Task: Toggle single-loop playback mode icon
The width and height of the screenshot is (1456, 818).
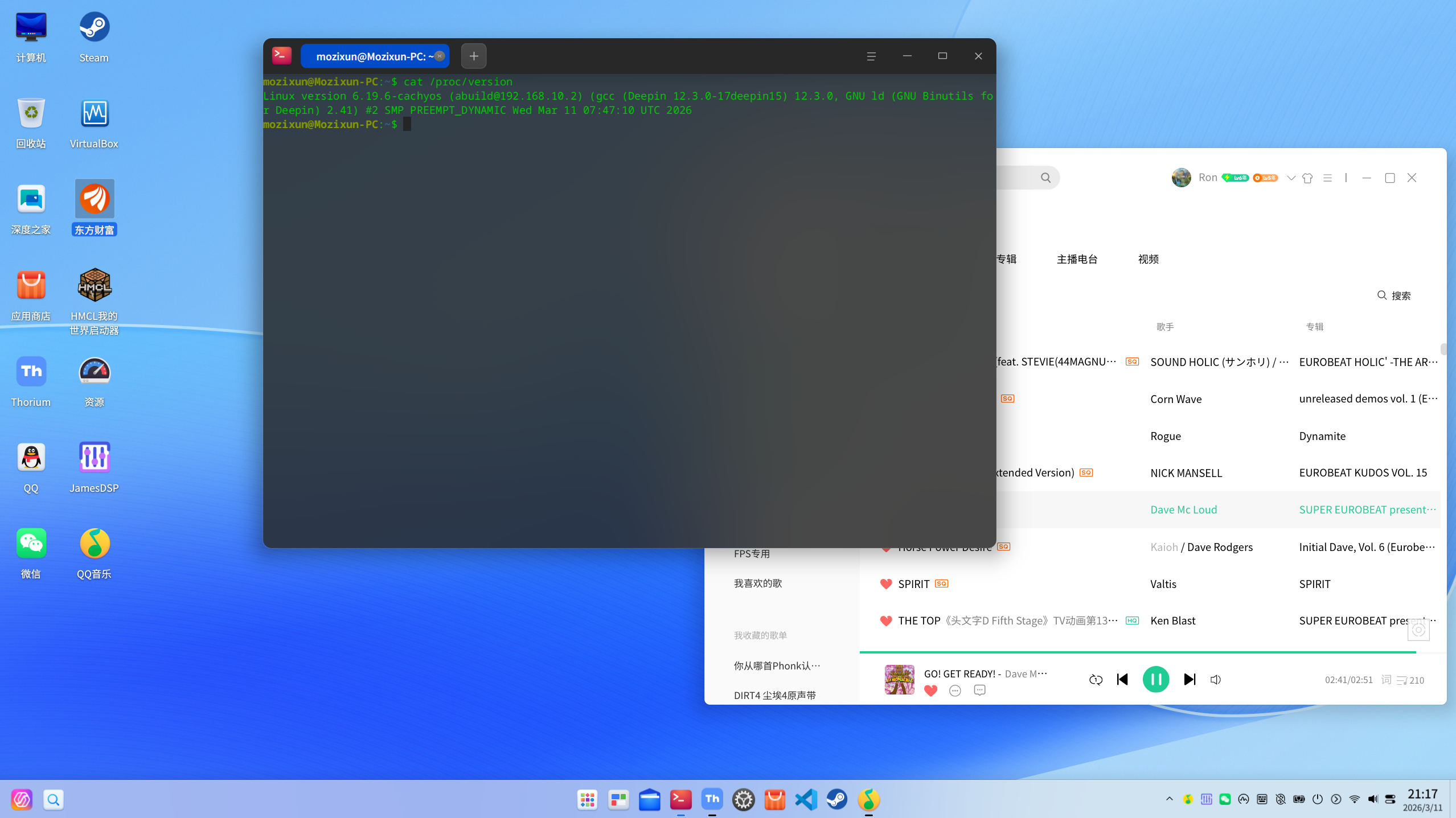Action: click(x=1096, y=680)
